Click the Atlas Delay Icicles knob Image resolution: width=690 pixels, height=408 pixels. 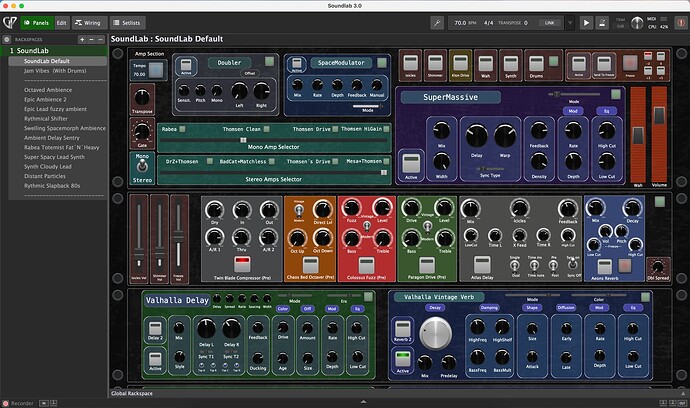[520, 208]
